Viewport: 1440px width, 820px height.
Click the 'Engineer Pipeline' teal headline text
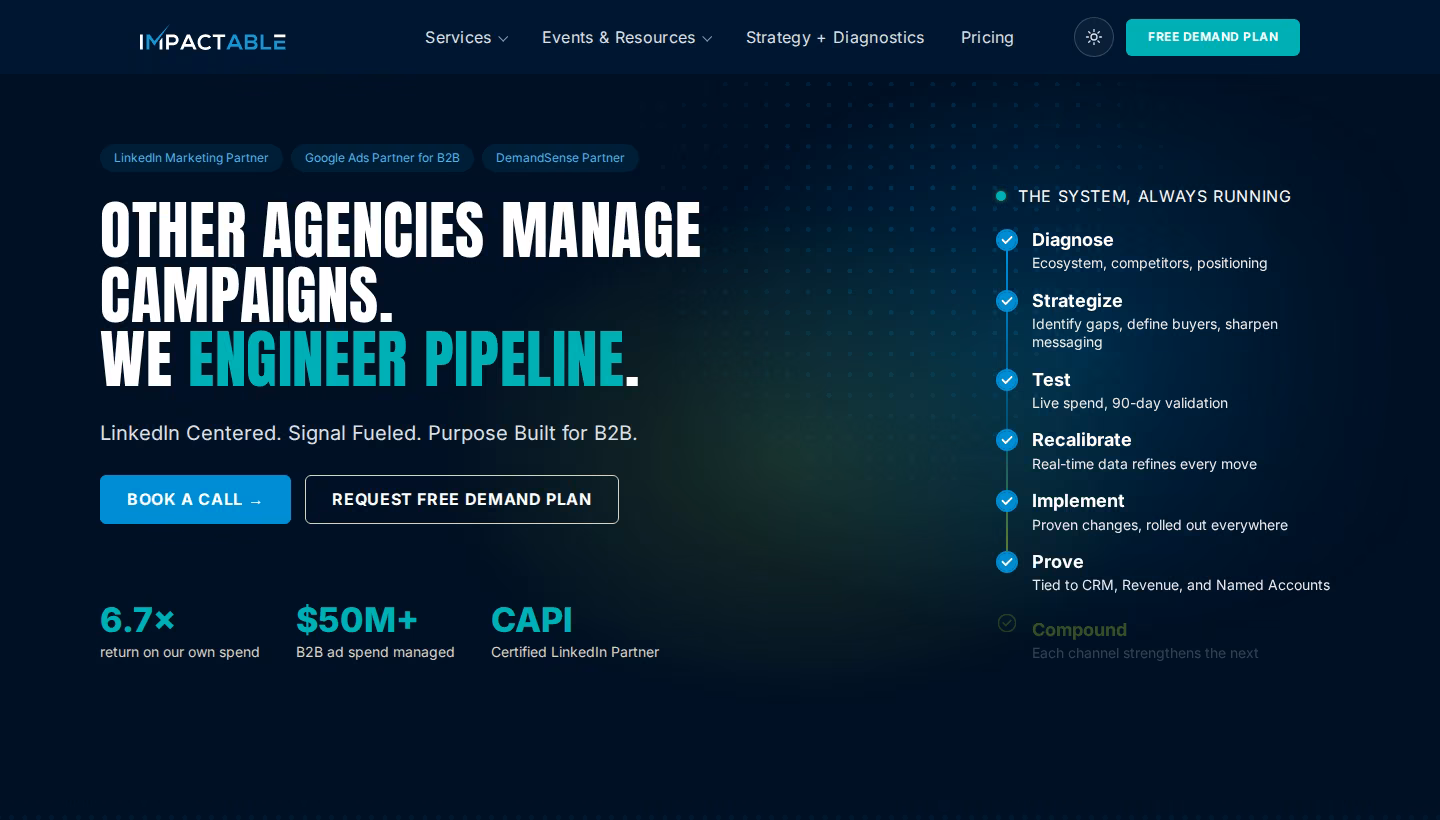pos(406,359)
